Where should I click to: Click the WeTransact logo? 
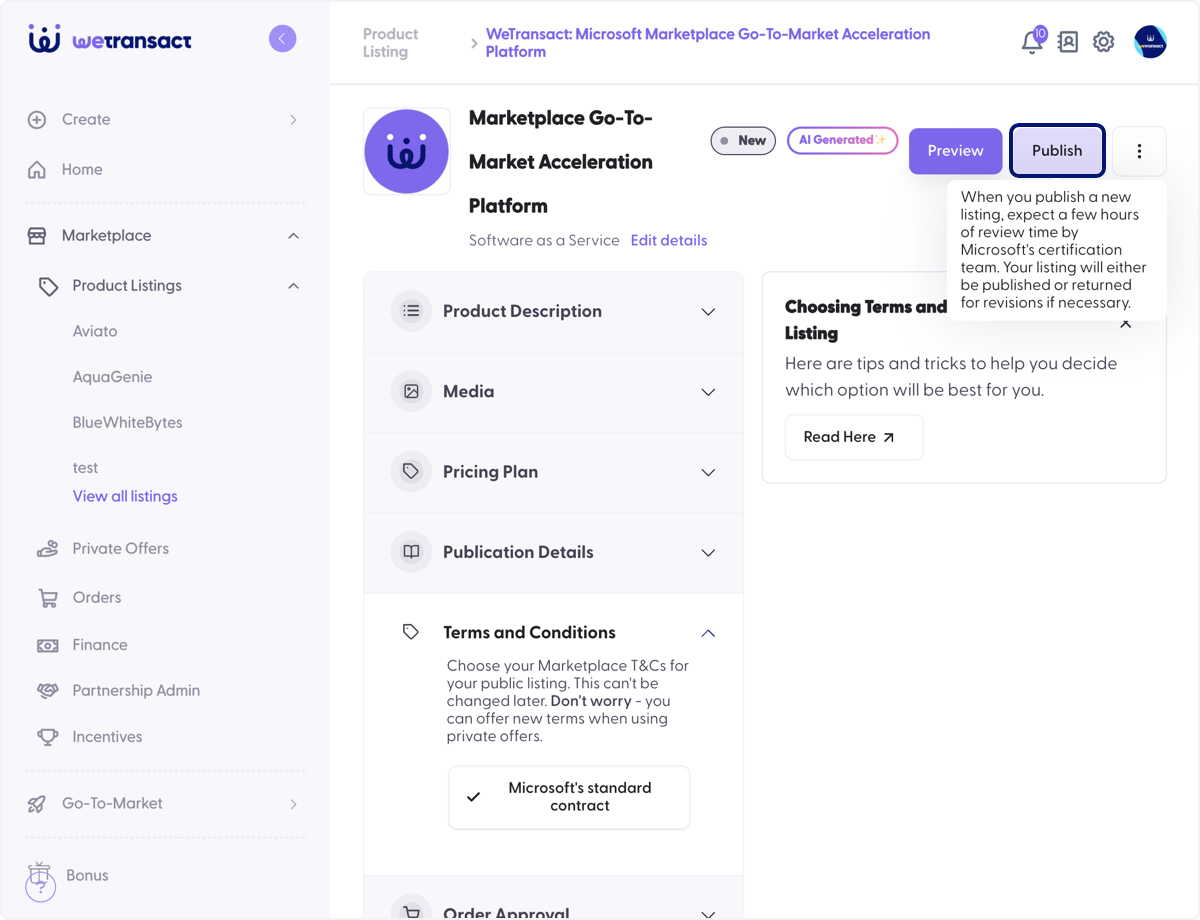click(110, 40)
